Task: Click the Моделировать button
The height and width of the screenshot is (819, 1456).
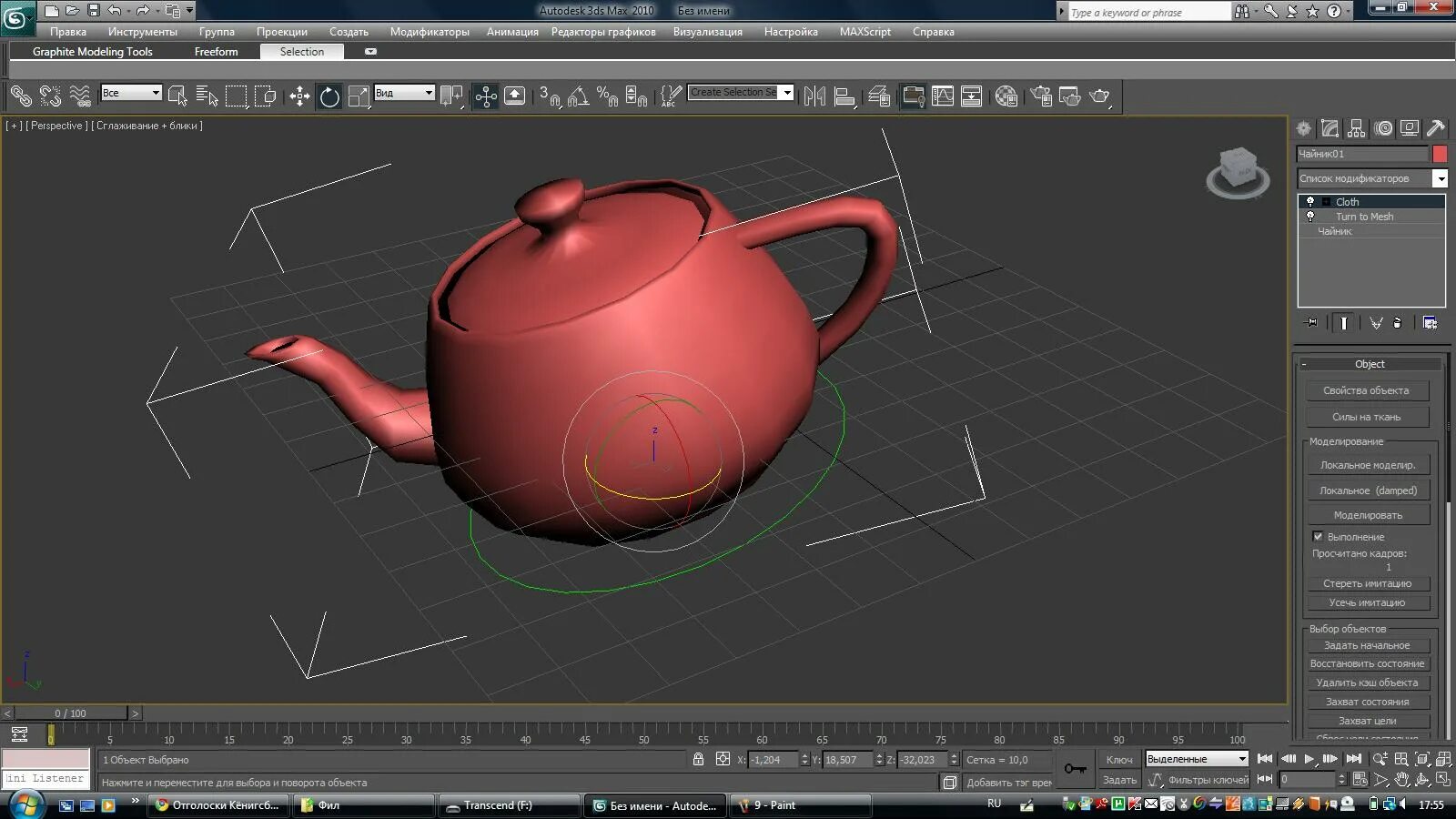Action: (x=1368, y=515)
